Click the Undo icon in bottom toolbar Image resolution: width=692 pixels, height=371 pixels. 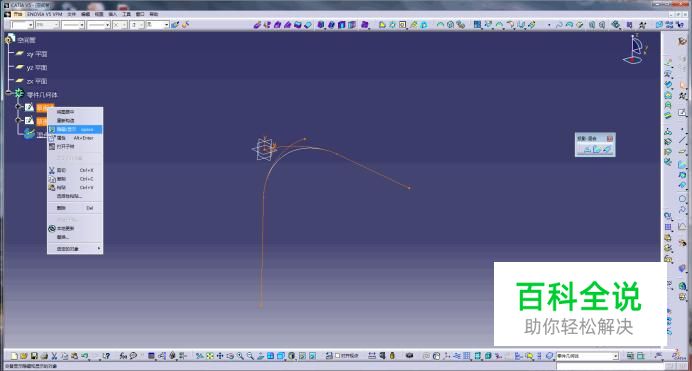pos(84,356)
